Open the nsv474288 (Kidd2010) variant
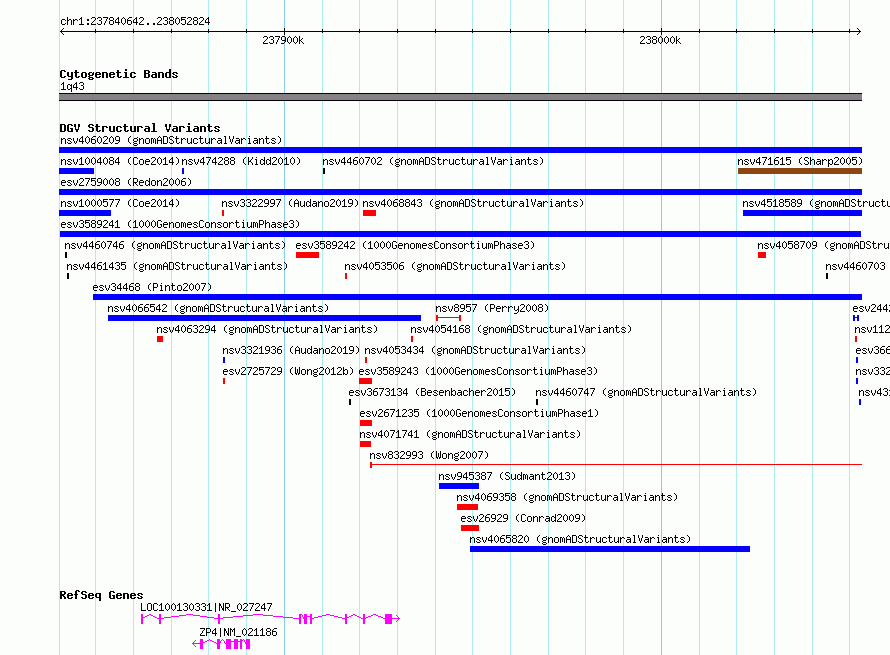Image resolution: width=890 pixels, height=655 pixels. 241,161
